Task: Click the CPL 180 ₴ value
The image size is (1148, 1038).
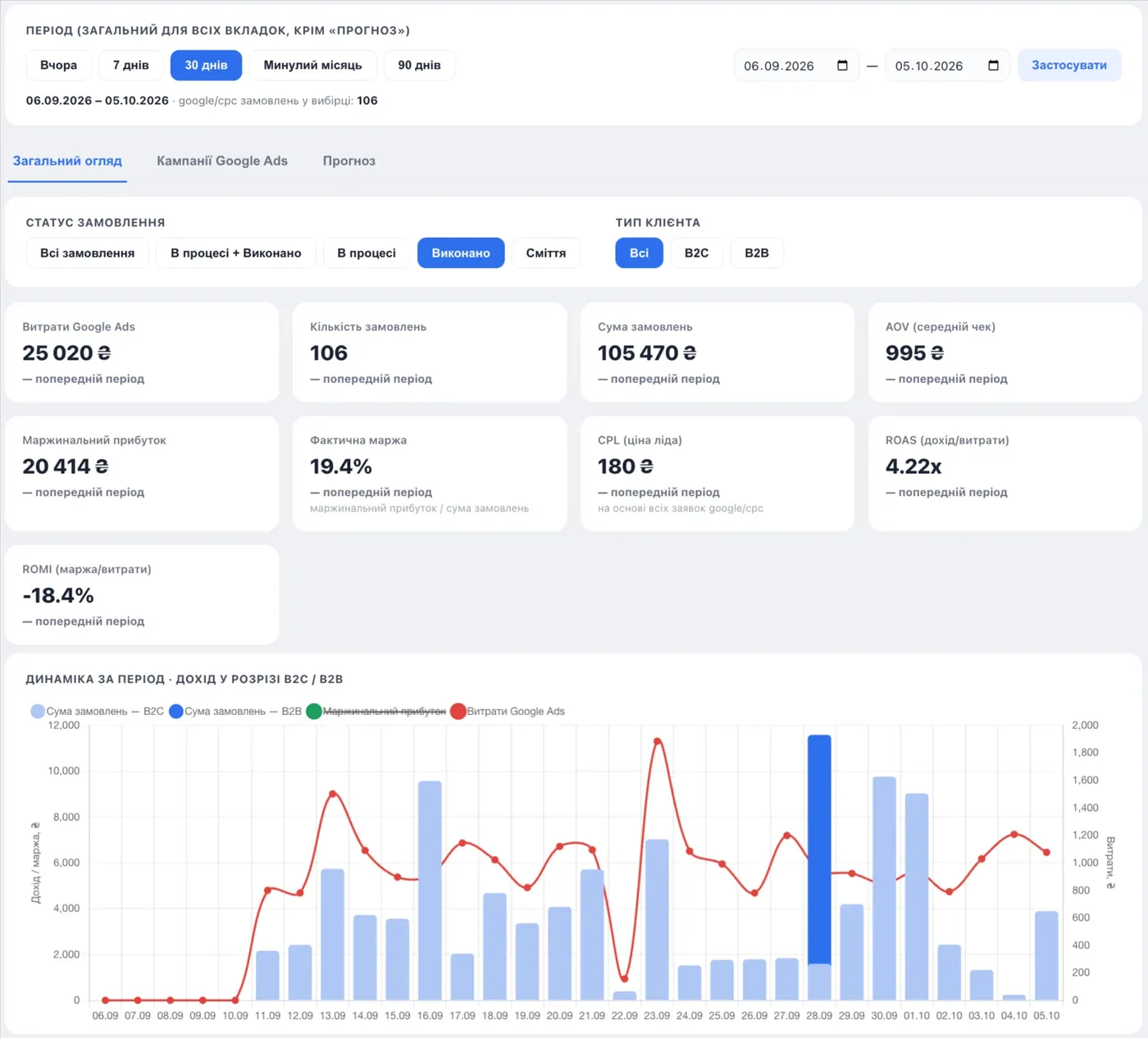Action: click(626, 467)
